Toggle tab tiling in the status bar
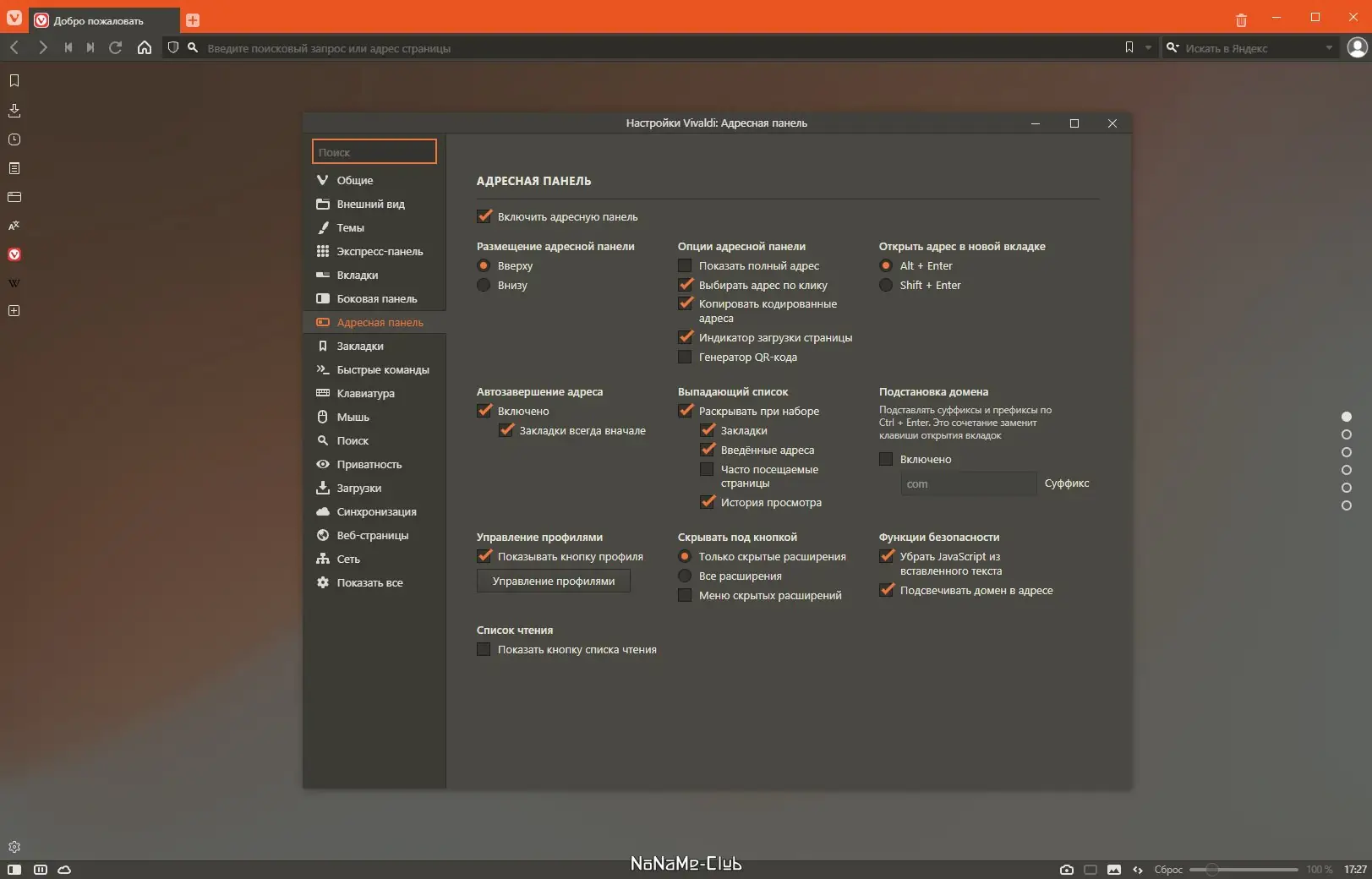 (x=1090, y=870)
